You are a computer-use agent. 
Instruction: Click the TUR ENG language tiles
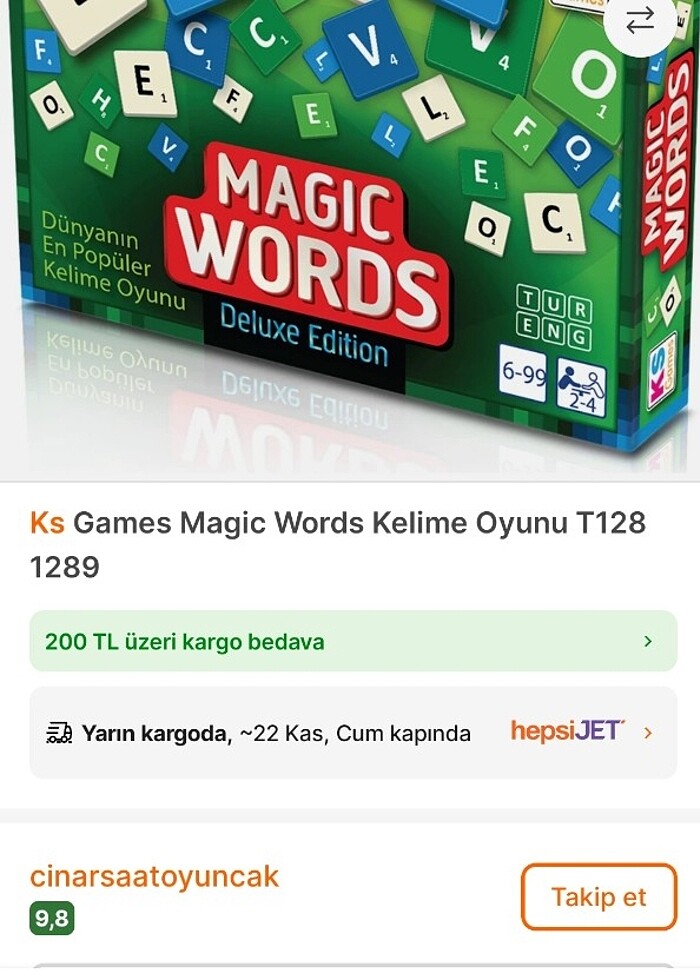pos(553,316)
